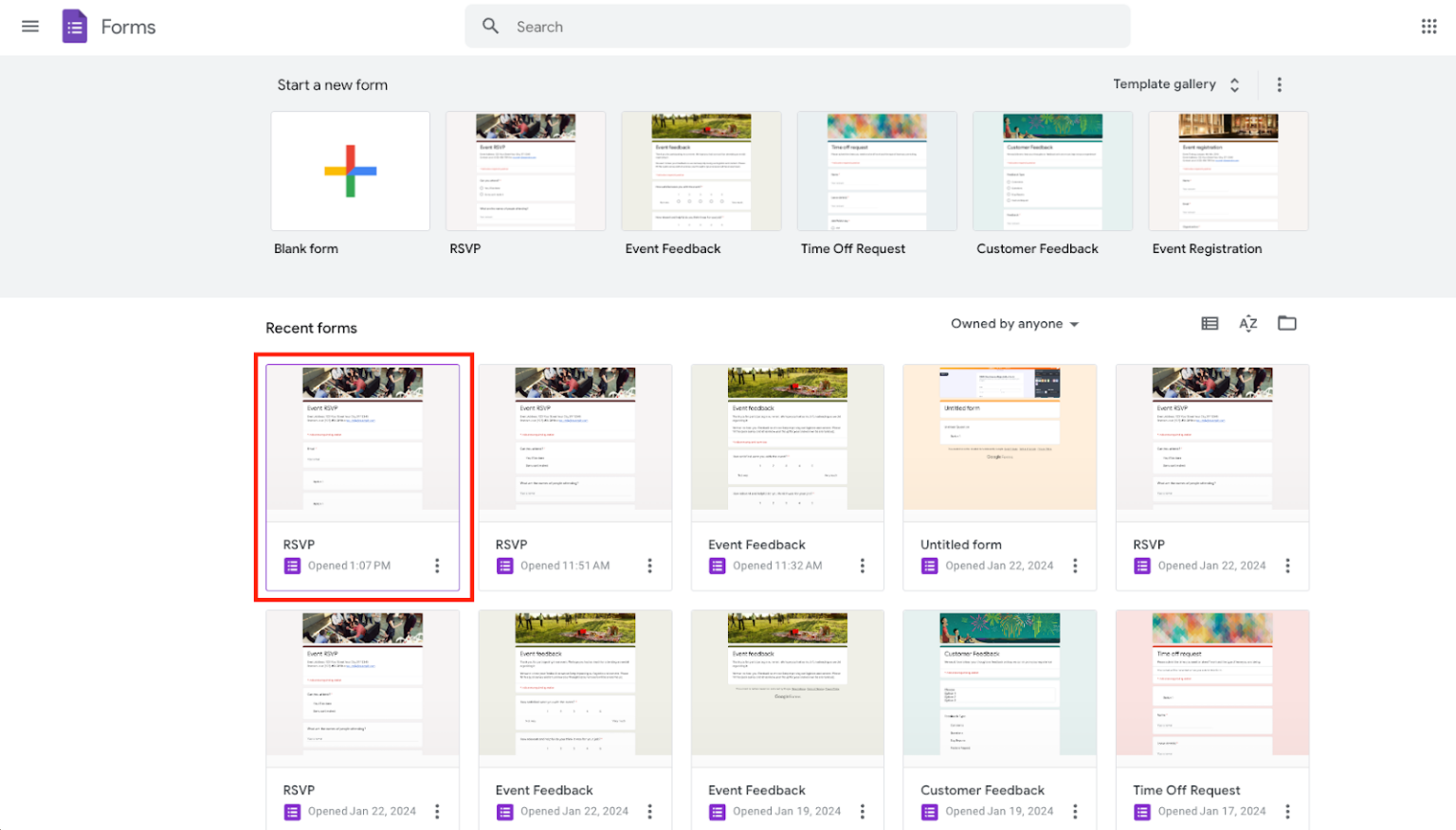This screenshot has width=1456, height=830.
Task: Open the Event Registration template
Action: tap(1228, 171)
